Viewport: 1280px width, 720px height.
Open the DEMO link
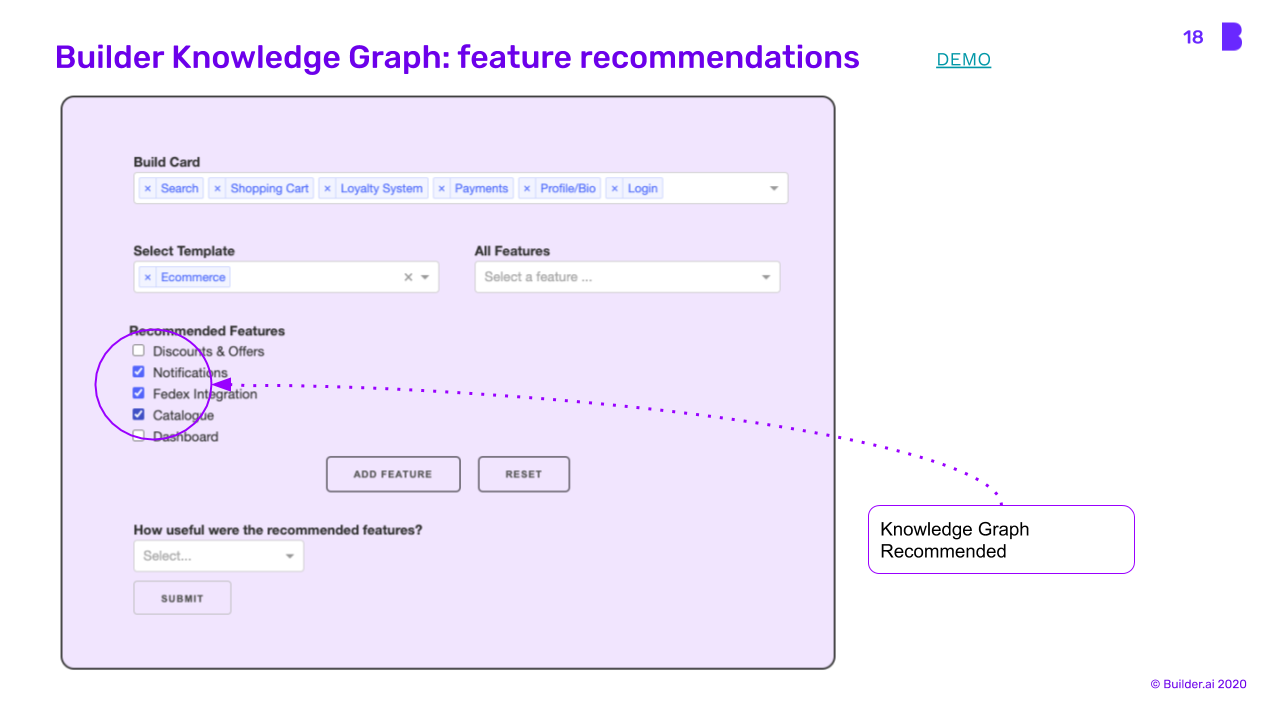963,60
